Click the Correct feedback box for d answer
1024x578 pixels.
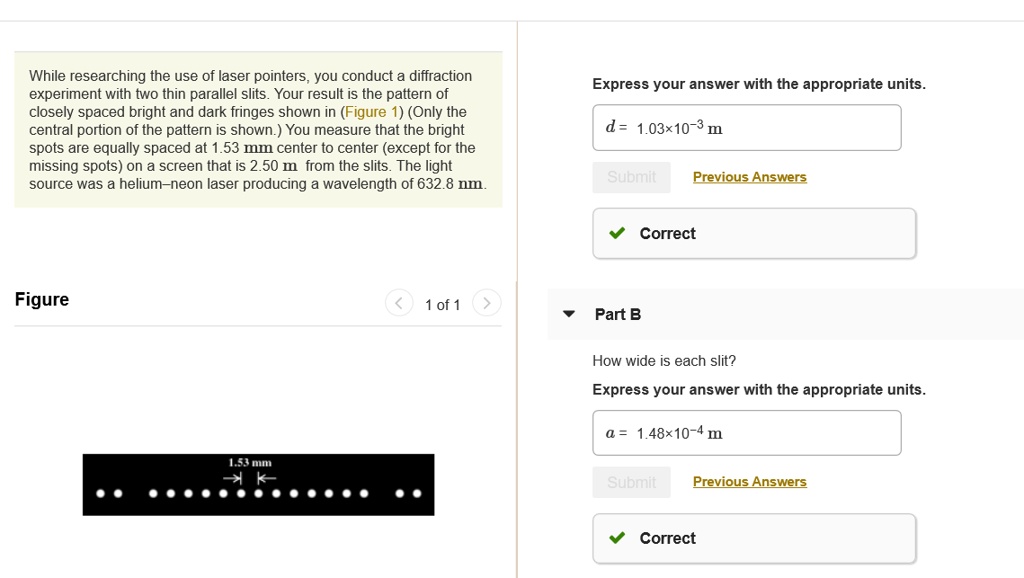753,233
